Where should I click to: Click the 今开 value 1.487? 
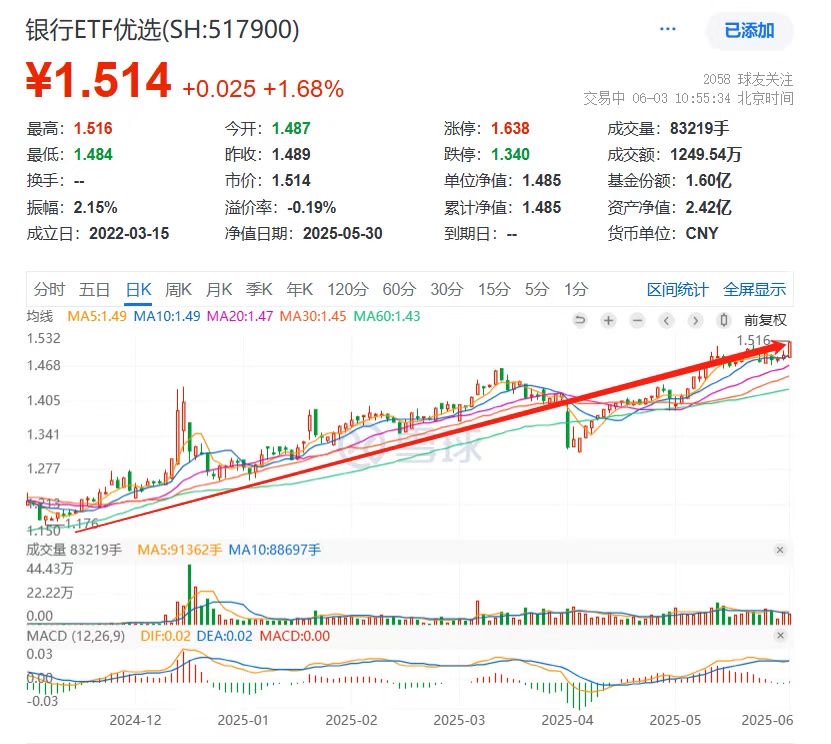291,128
